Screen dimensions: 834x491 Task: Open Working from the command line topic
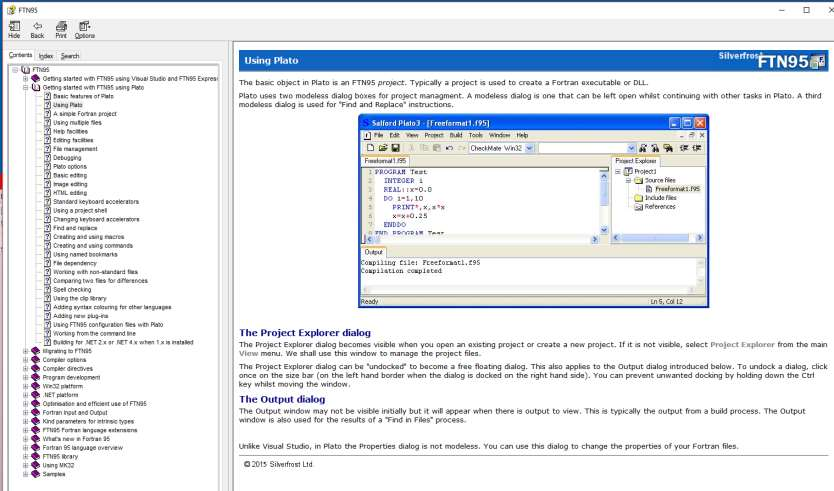[94, 334]
